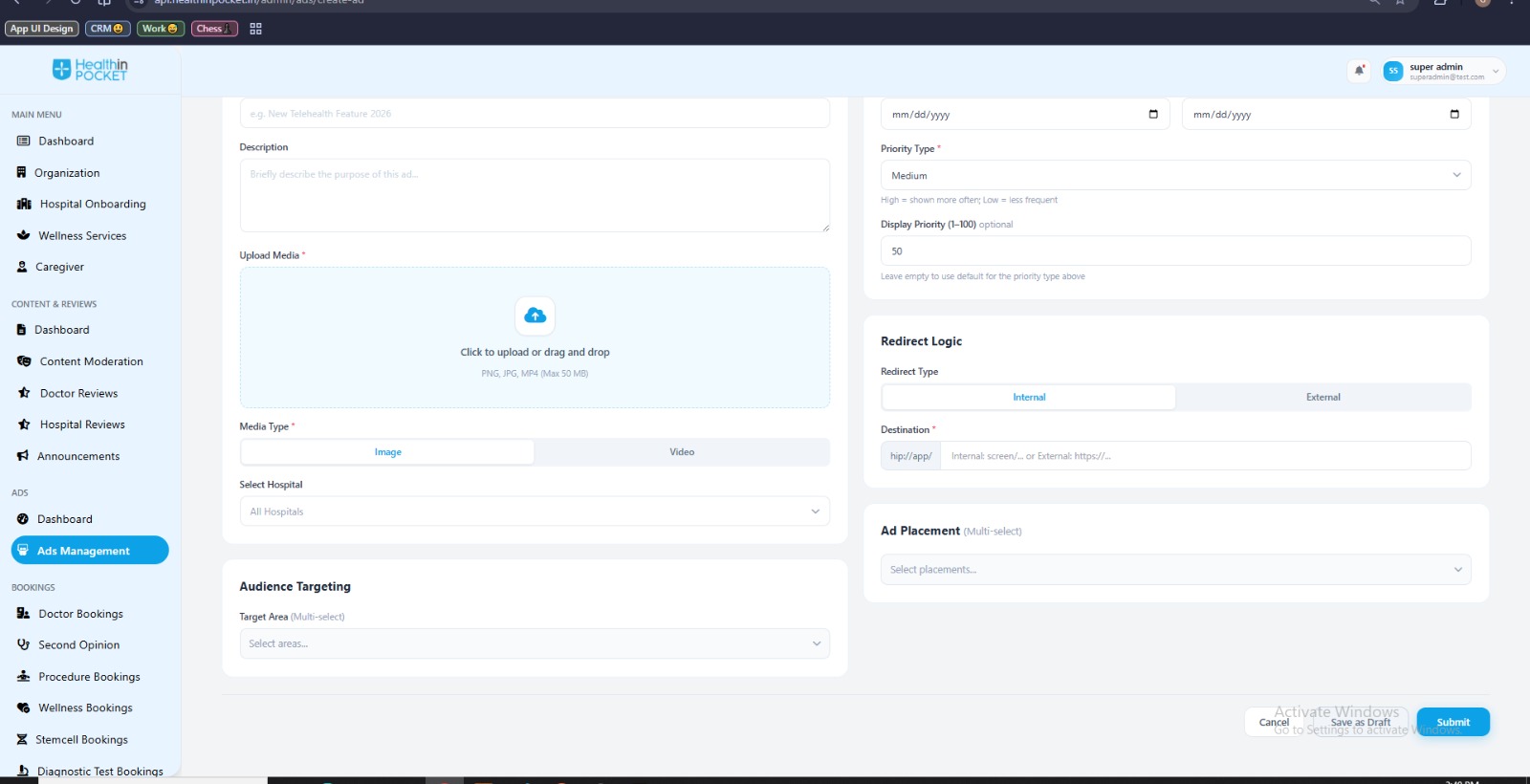The image size is (1530, 784).
Task: Go to Ads Management menu item
Action: point(90,551)
